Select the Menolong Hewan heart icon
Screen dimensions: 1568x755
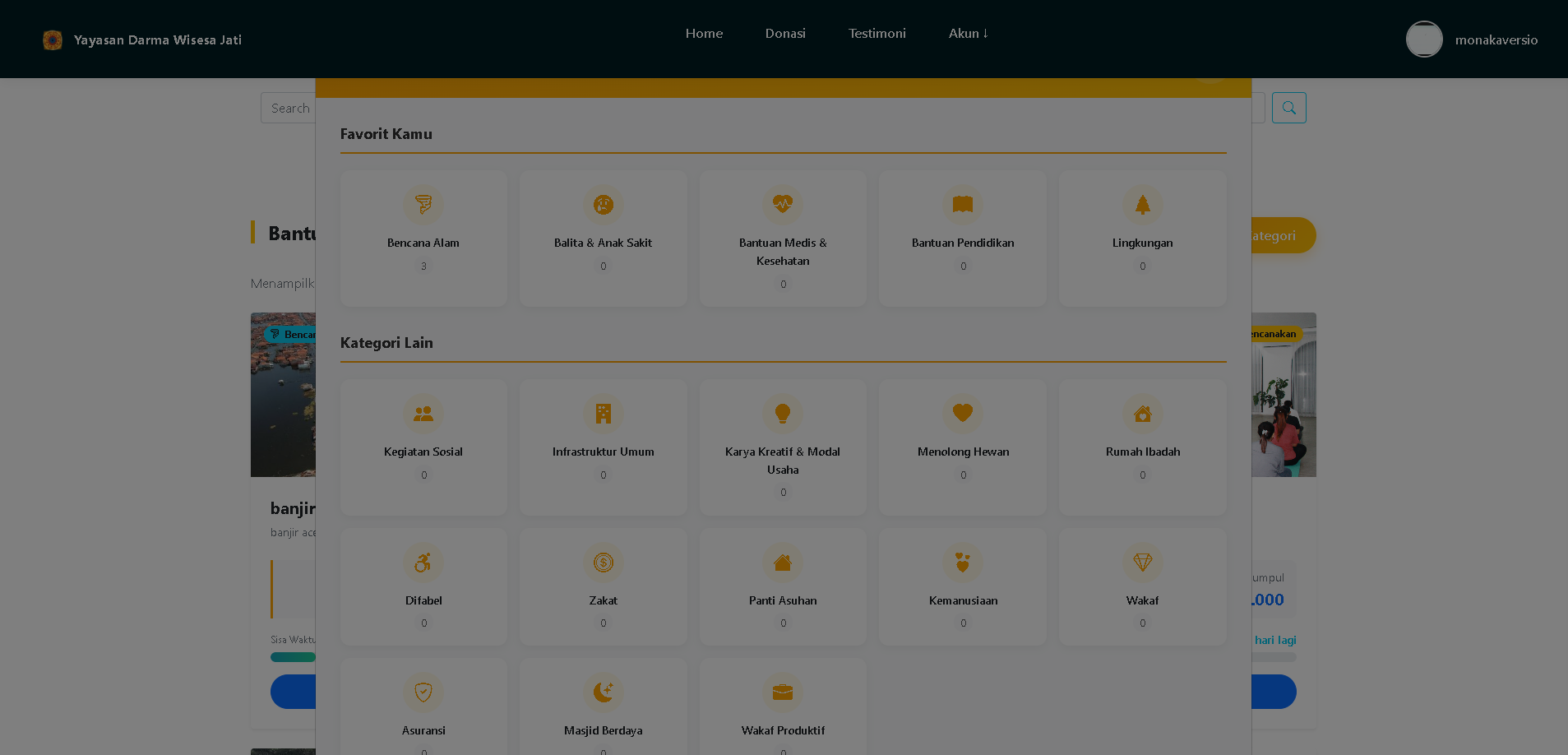tap(963, 413)
